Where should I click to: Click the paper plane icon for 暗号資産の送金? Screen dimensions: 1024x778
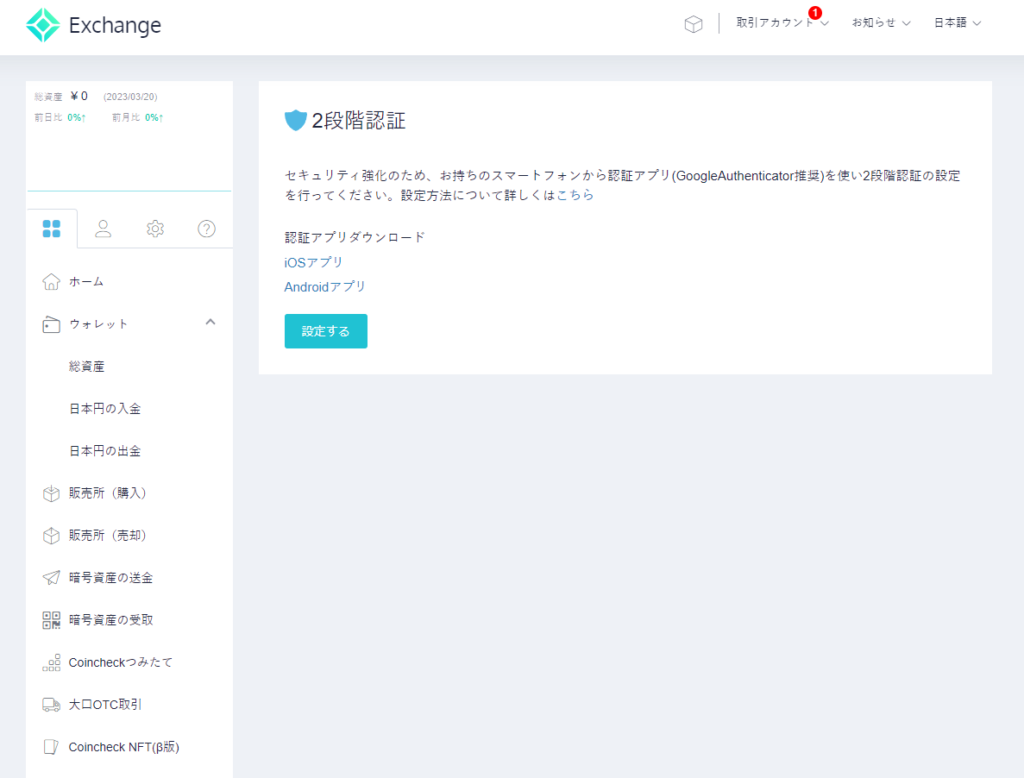[52, 578]
